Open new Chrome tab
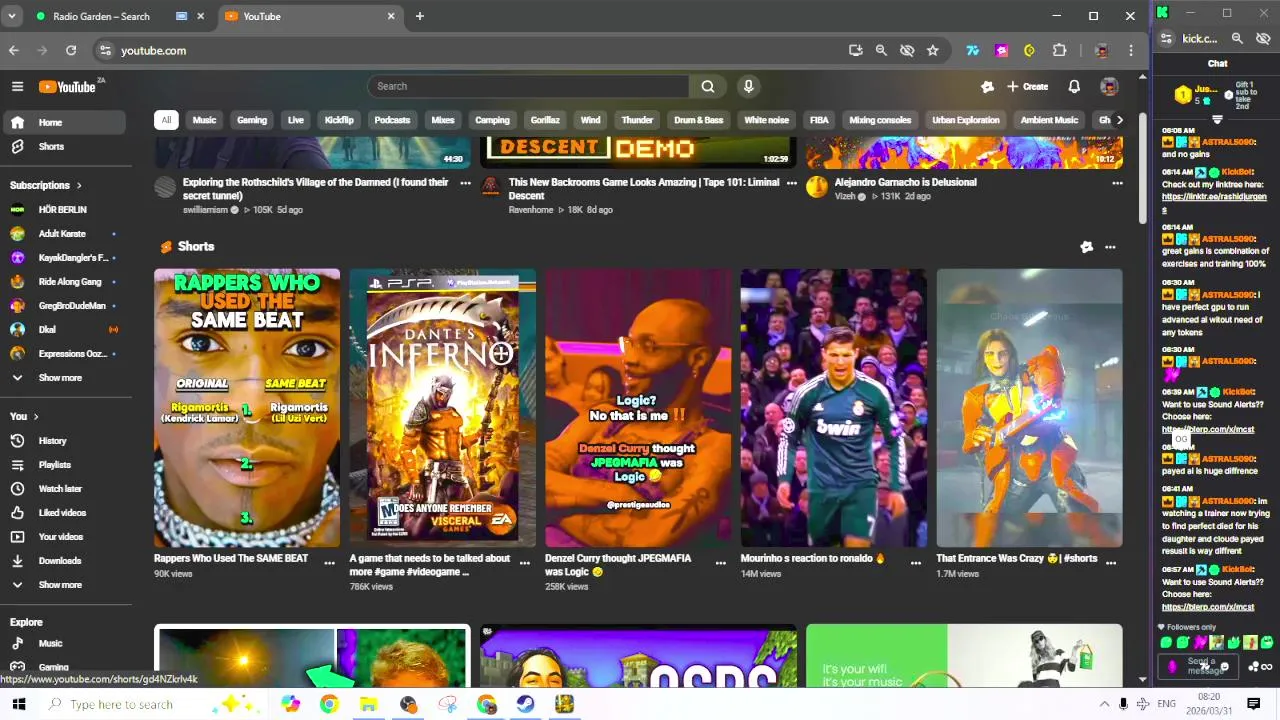The height and width of the screenshot is (720, 1280). [x=420, y=16]
